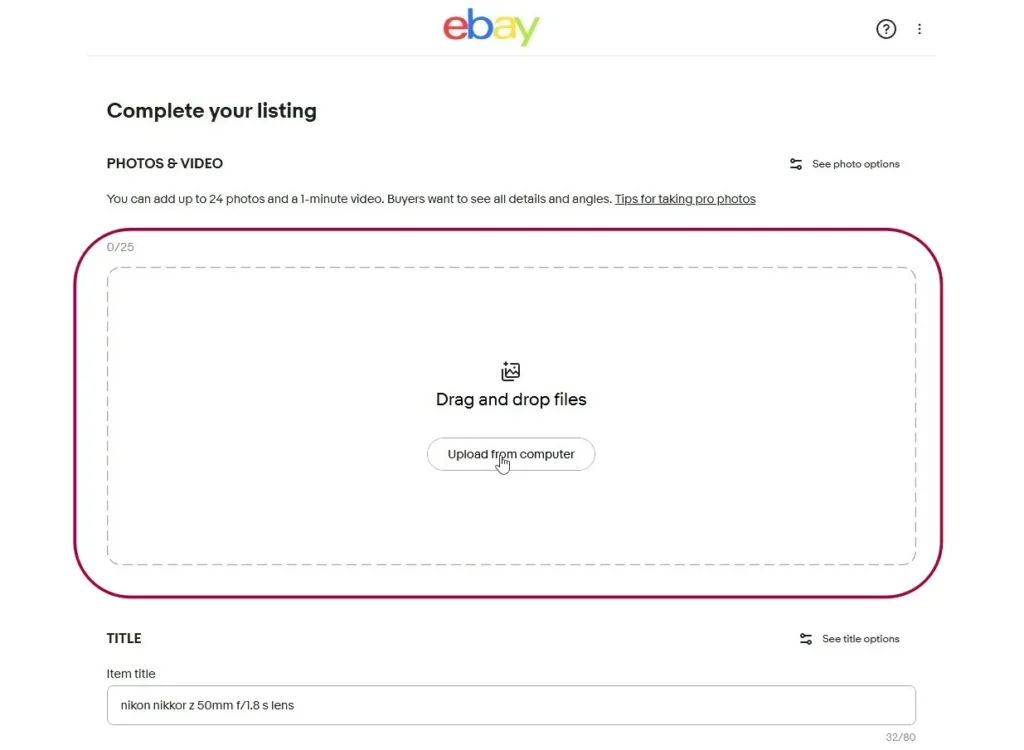The image size is (1024, 750).
Task: Click the Drag and drop files text
Action: coord(511,400)
